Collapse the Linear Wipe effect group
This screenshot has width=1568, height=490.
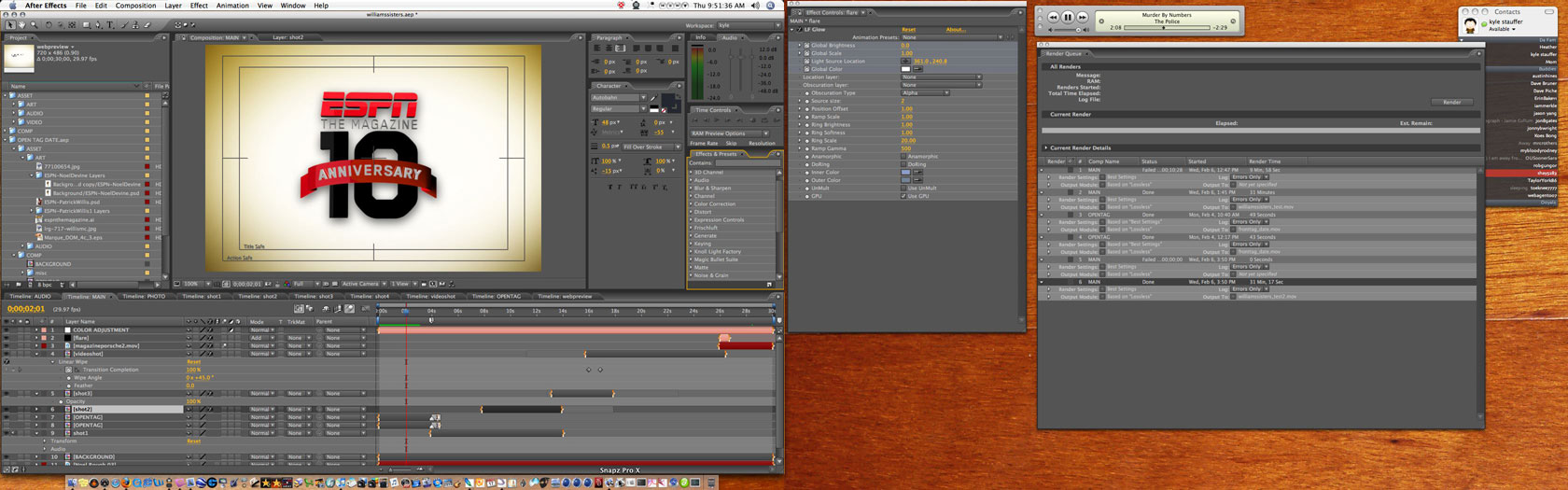52,361
